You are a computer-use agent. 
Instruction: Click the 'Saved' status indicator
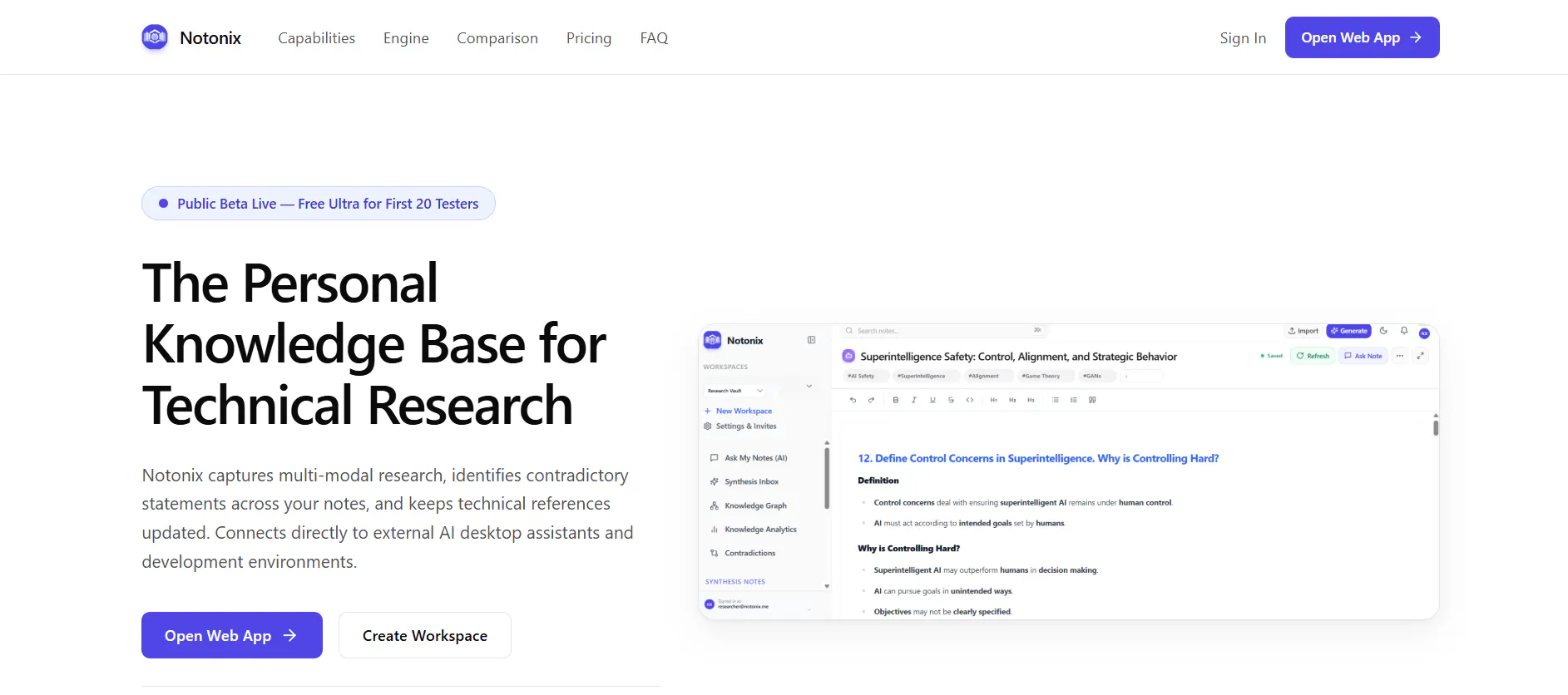pos(1272,356)
